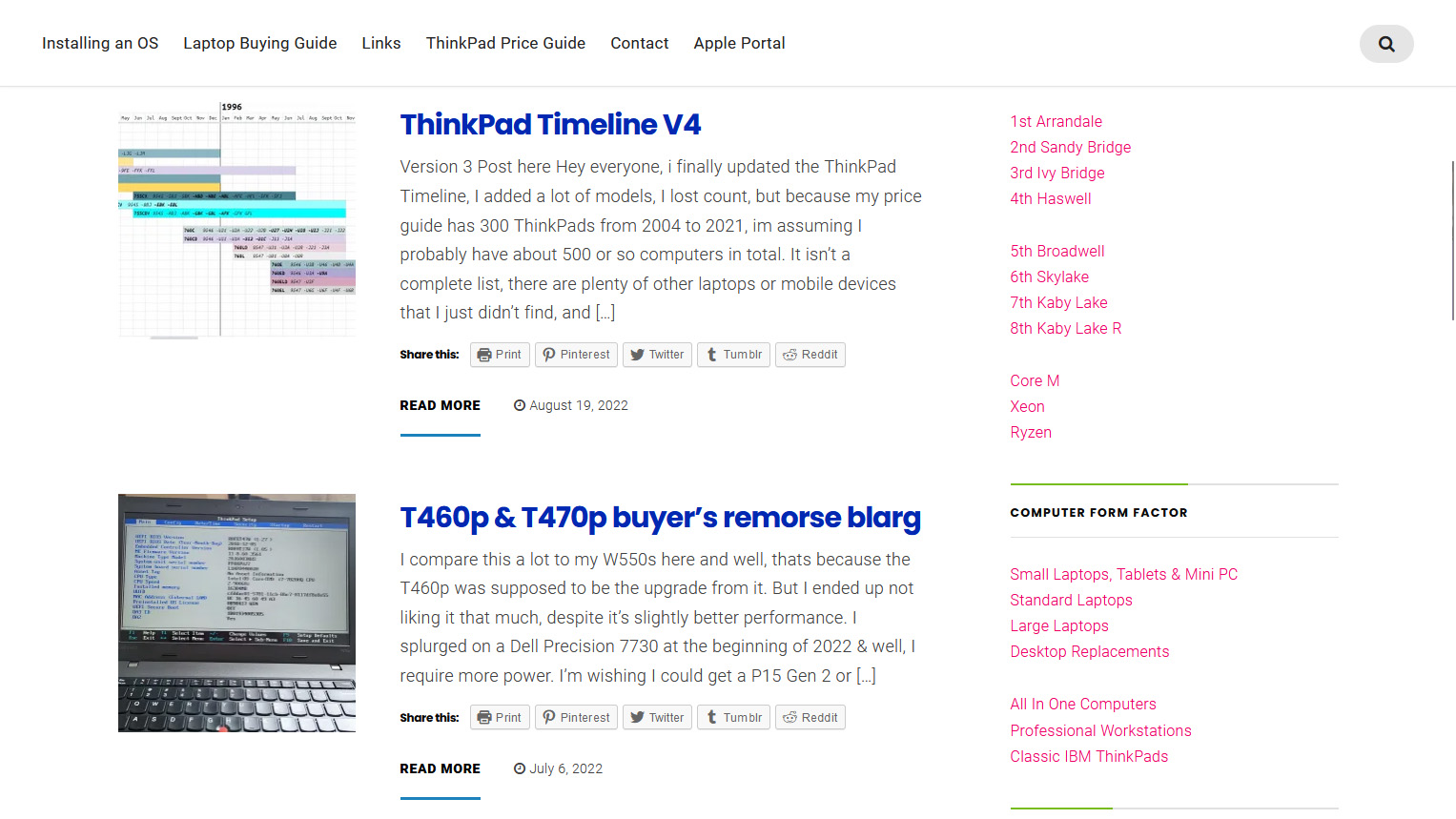Viewport: 1456px width, 819px height.
Task: Share ThinkPad Timeline V4 on Tumblr
Action: click(x=733, y=355)
